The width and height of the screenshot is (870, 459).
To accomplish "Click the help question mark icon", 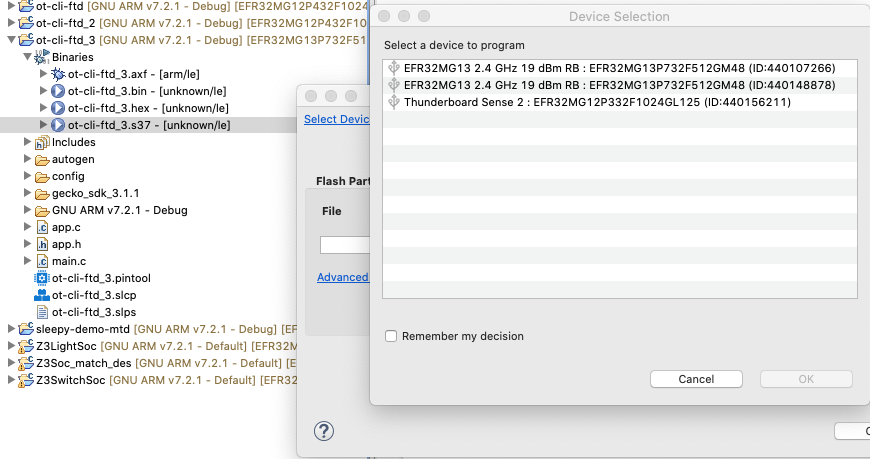I will (324, 431).
